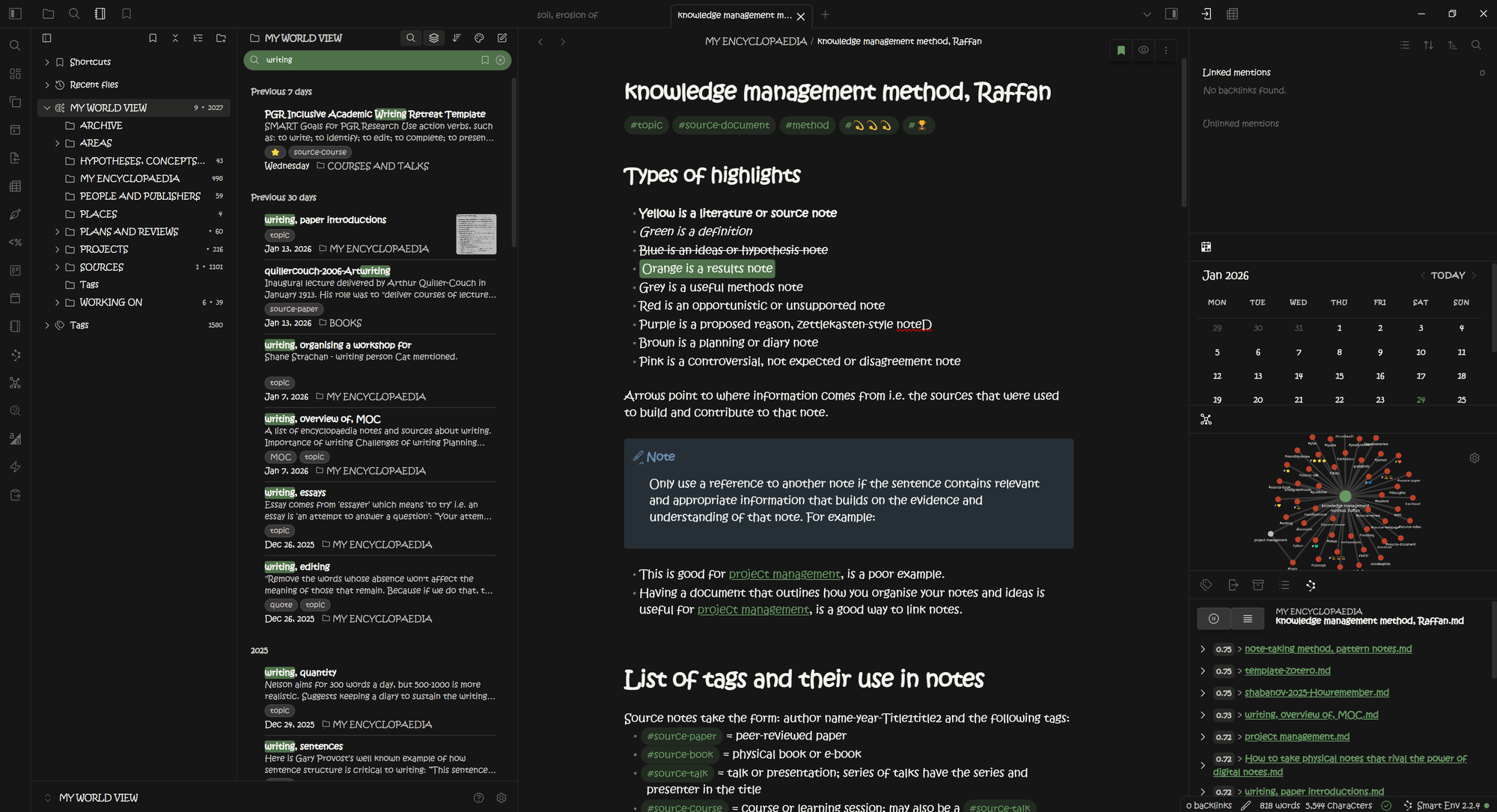Toggle reading view with the eye icon
Viewport: 1497px width, 812px height.
pyautogui.click(x=1144, y=50)
